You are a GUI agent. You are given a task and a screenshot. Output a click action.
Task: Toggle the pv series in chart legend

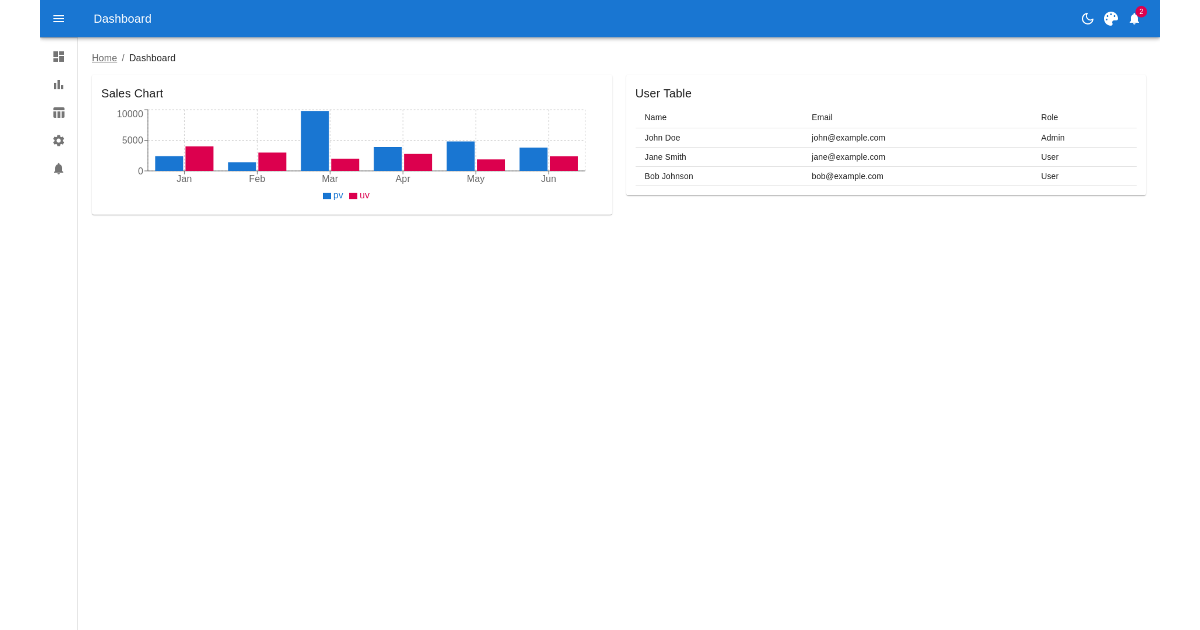click(x=333, y=196)
